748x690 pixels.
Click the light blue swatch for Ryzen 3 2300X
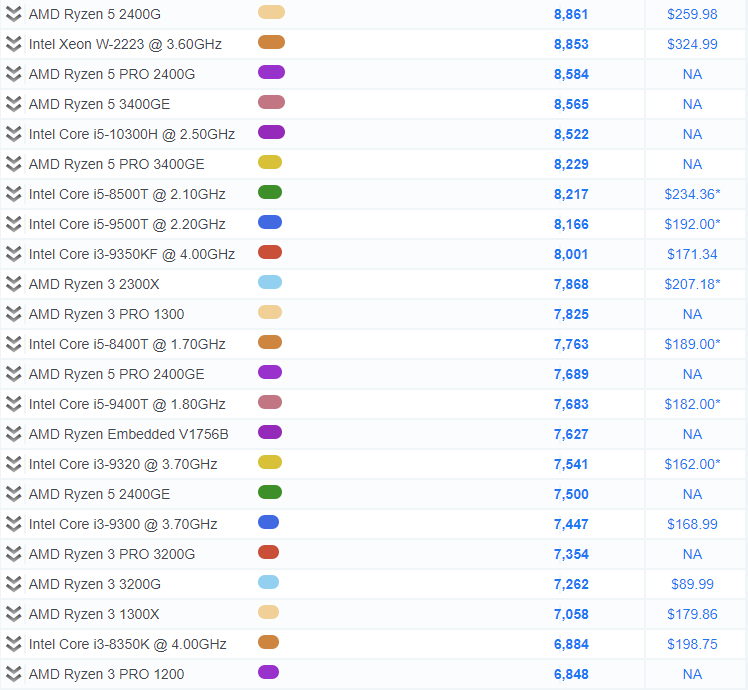pyautogui.click(x=270, y=282)
